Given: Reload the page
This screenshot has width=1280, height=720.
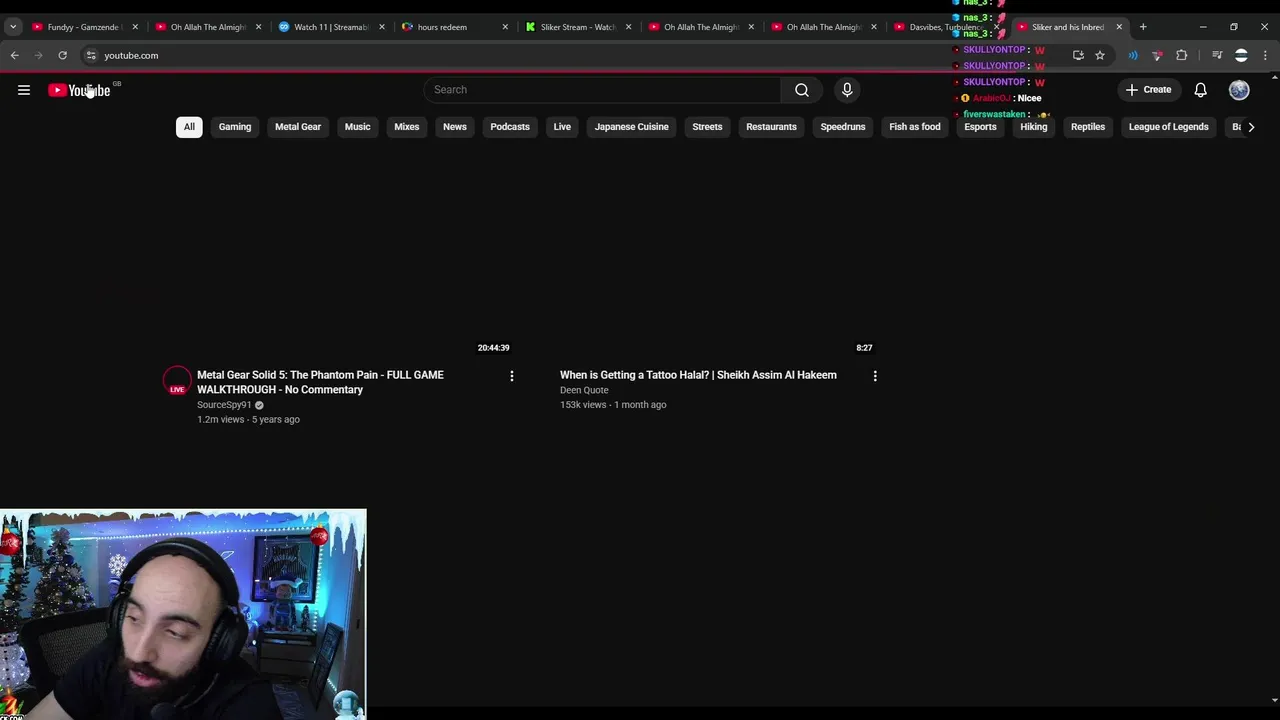Looking at the screenshot, I should (x=62, y=55).
